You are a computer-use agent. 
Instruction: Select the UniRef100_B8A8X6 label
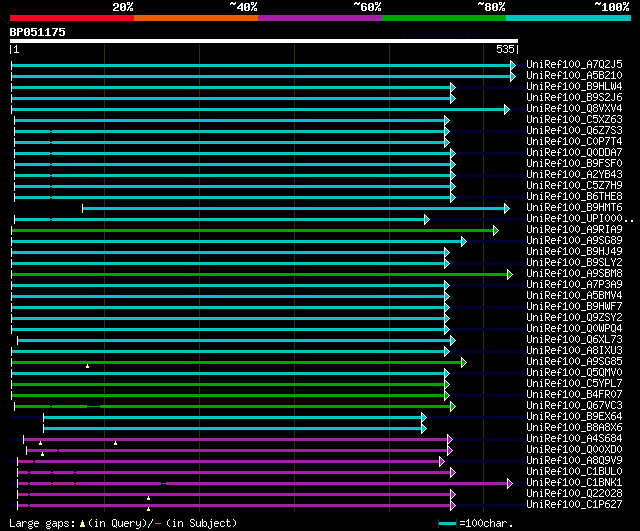pos(574,428)
